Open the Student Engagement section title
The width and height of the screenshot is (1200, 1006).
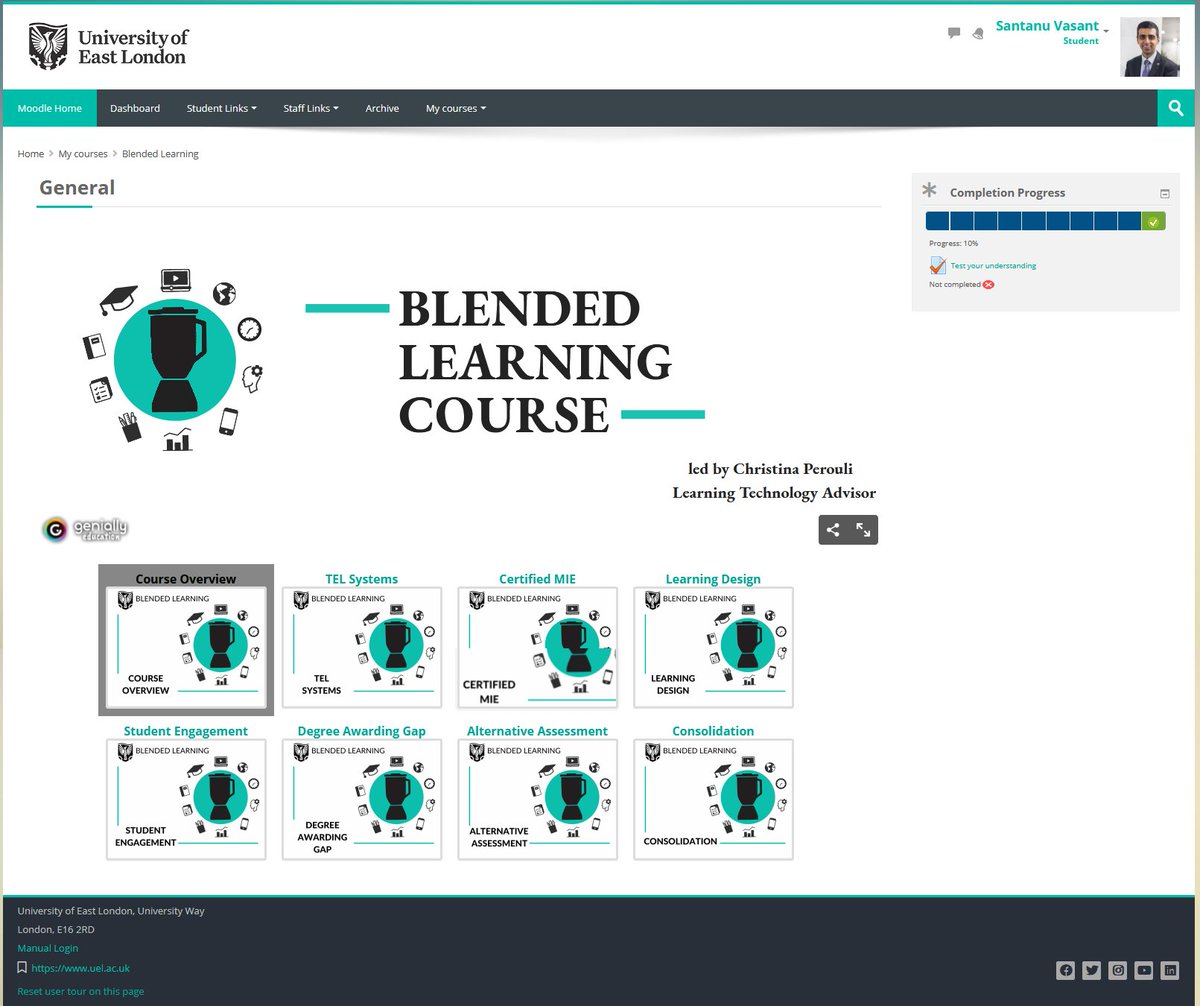tap(186, 731)
